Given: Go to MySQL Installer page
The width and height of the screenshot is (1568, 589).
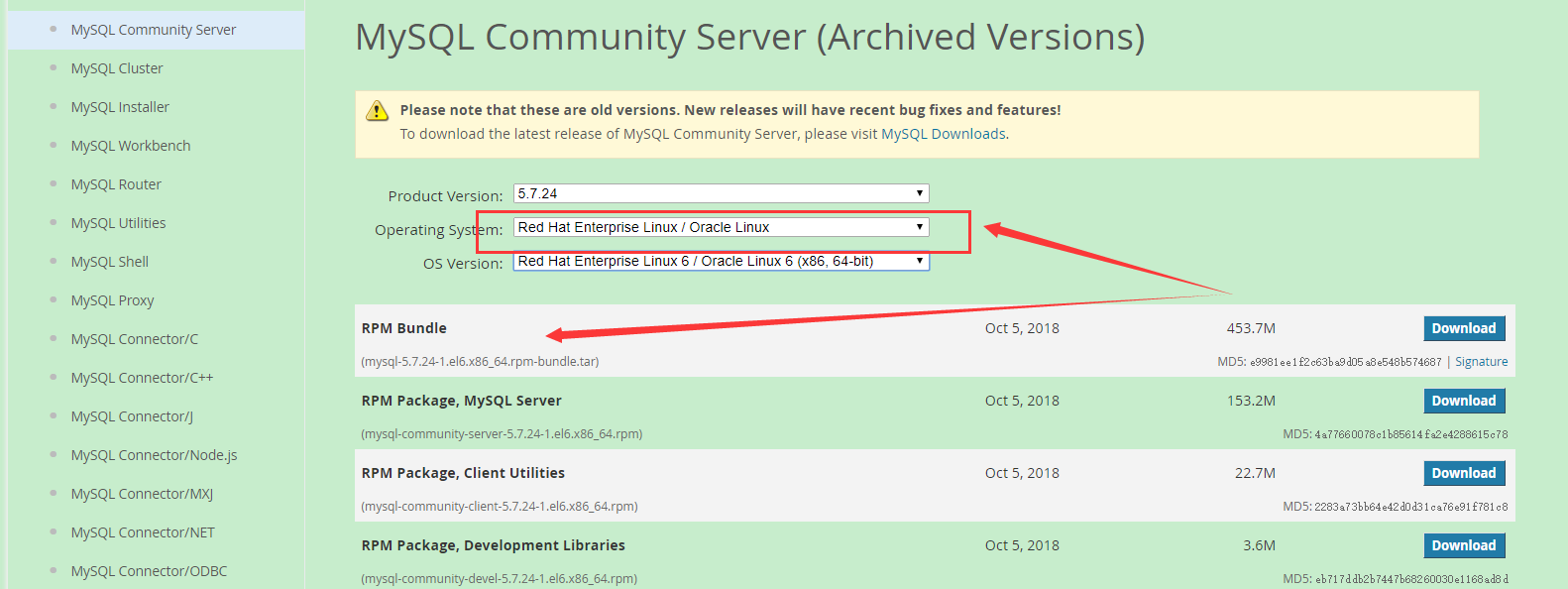Looking at the screenshot, I should pyautogui.click(x=120, y=107).
